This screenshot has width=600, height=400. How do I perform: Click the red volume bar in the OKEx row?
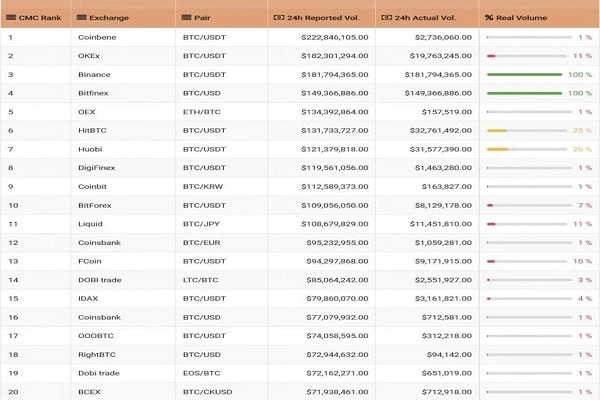pyautogui.click(x=491, y=56)
